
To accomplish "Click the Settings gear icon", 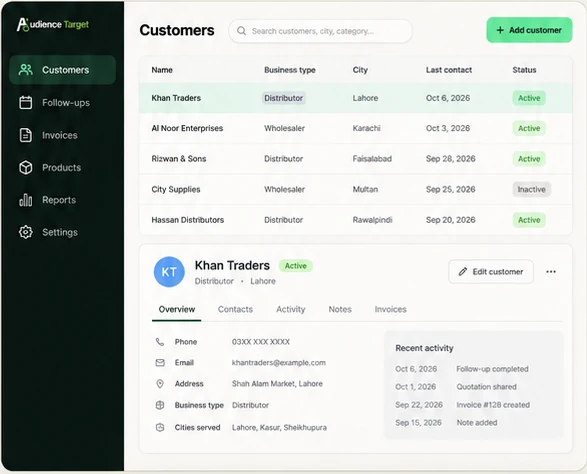I will click(25, 232).
